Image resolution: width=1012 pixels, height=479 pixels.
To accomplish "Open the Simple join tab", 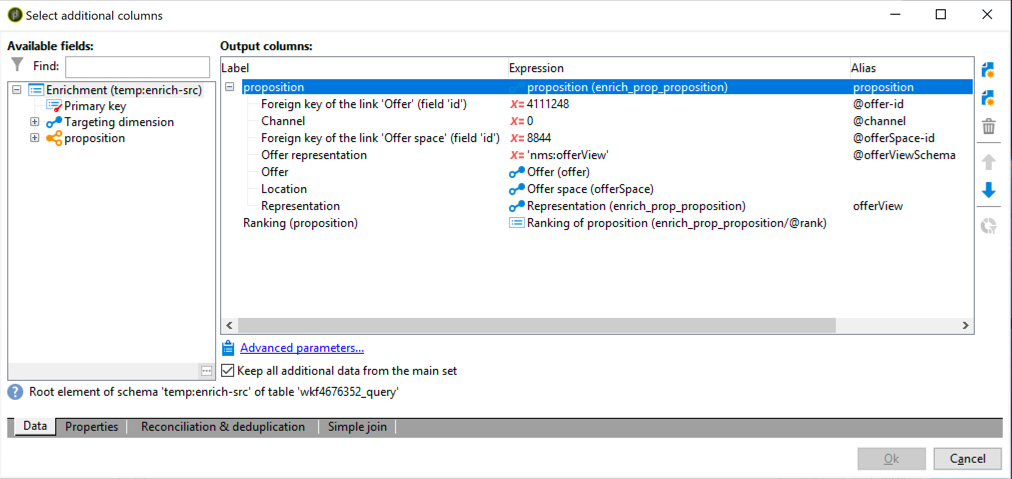I will click(358, 427).
